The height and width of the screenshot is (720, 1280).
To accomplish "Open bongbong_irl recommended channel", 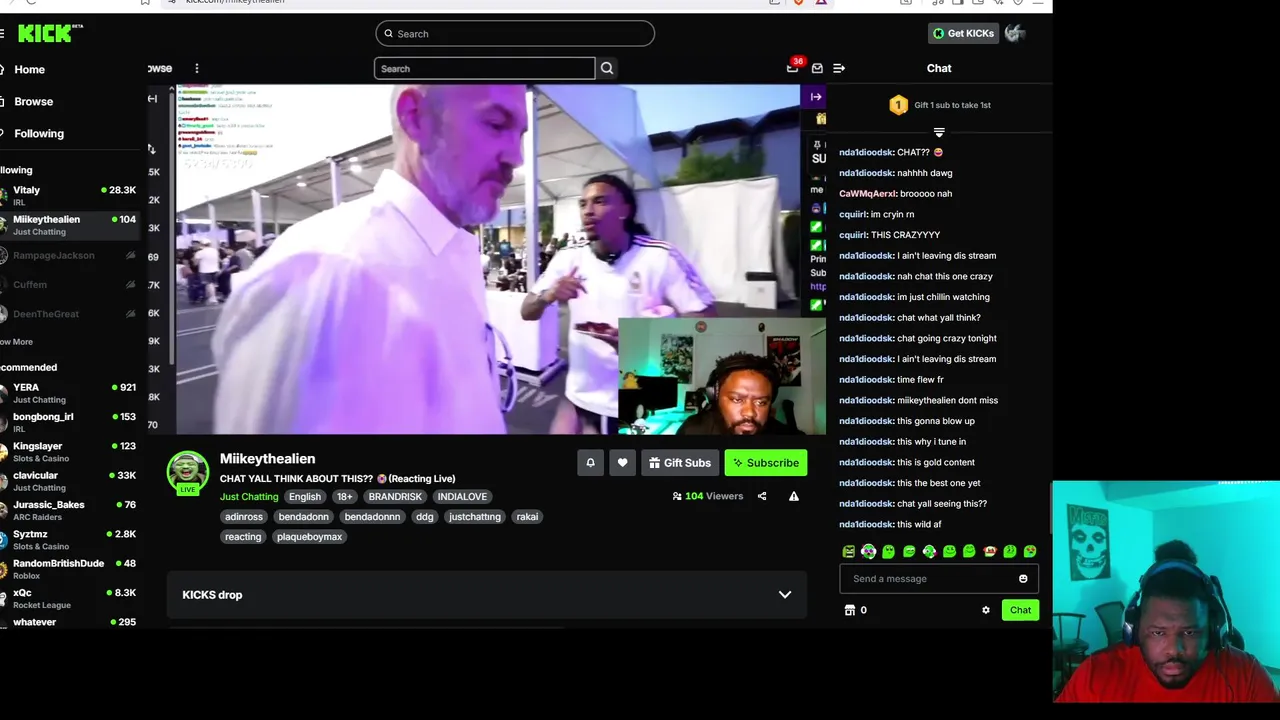I will point(70,422).
